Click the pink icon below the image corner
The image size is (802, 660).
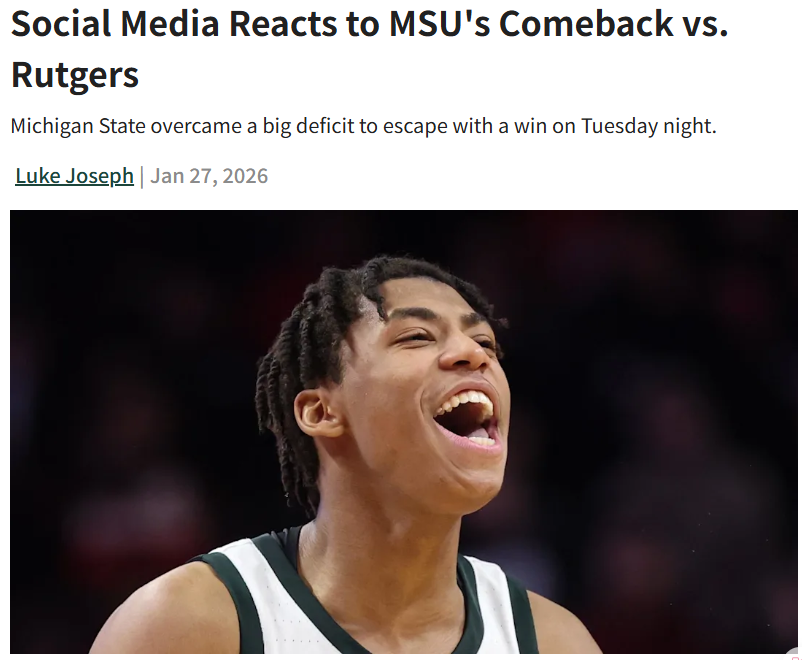coord(795,656)
